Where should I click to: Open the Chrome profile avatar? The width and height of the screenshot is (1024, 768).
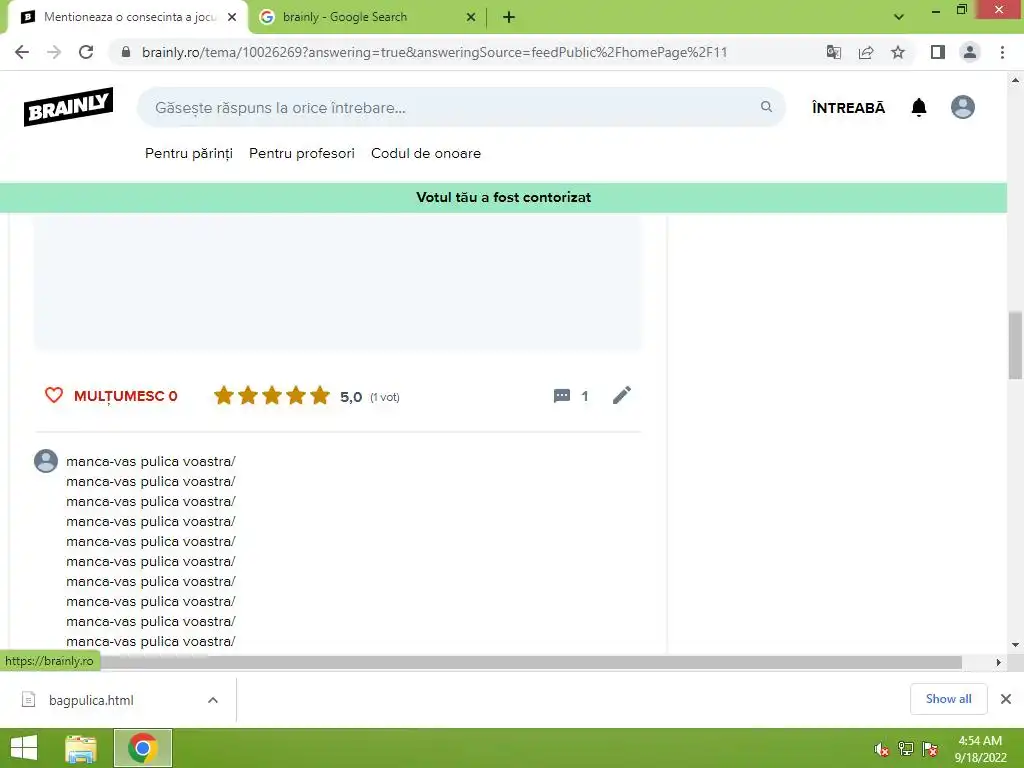coord(970,52)
